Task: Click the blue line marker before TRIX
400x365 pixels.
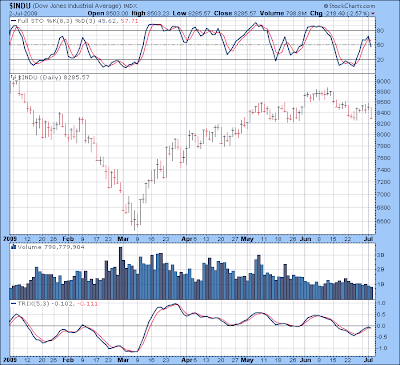Action: coord(13,304)
